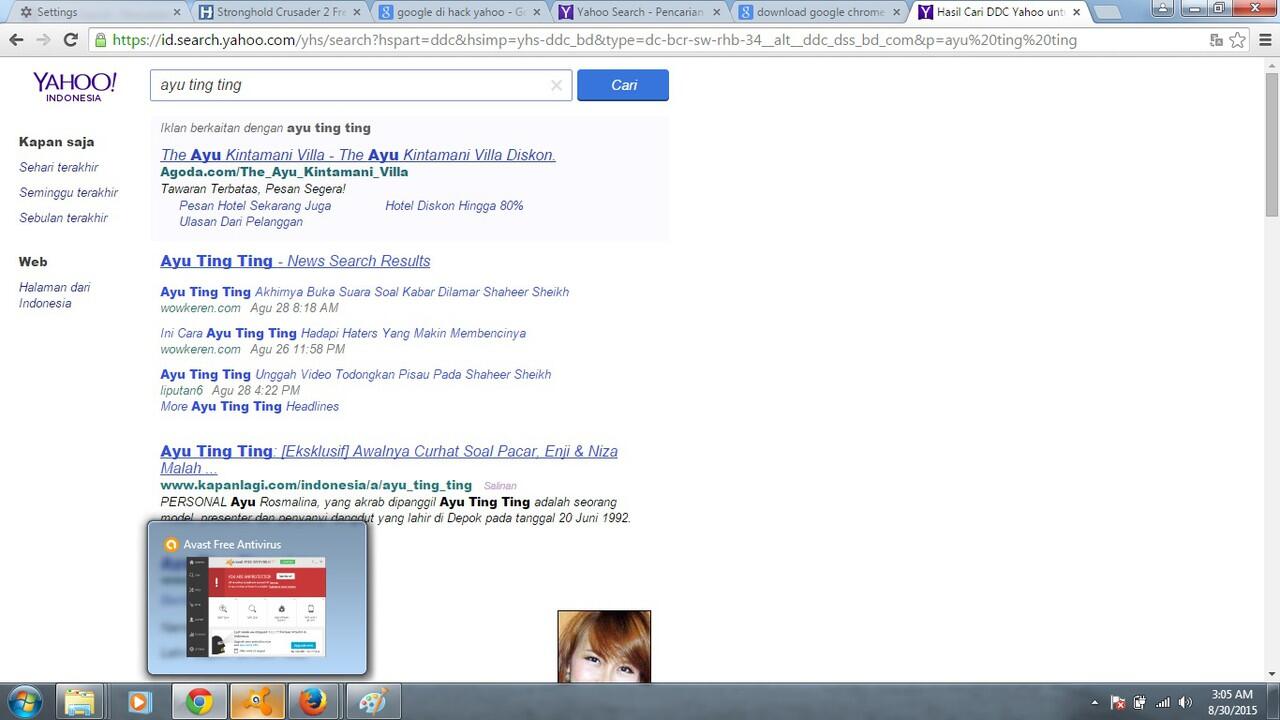Screen dimensions: 1280x720
Task: Close the 'Yahoo Search - Pencarian' tab
Action: pyautogui.click(x=716, y=12)
